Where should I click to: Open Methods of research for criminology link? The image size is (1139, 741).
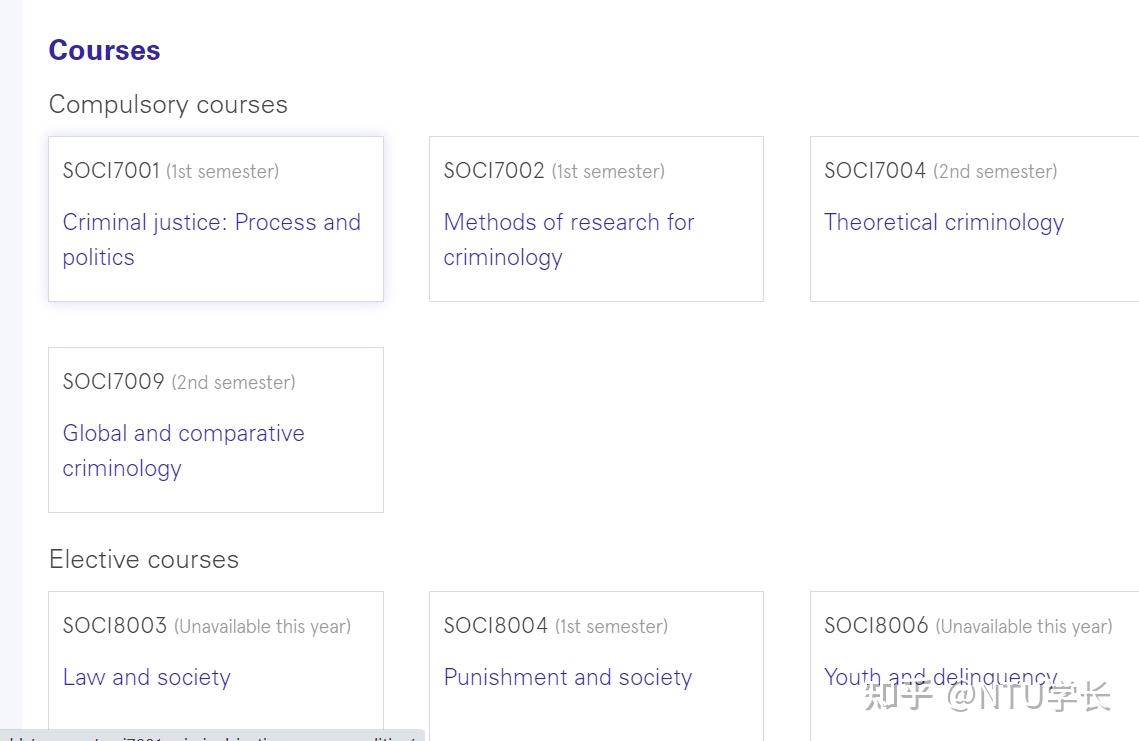click(568, 223)
